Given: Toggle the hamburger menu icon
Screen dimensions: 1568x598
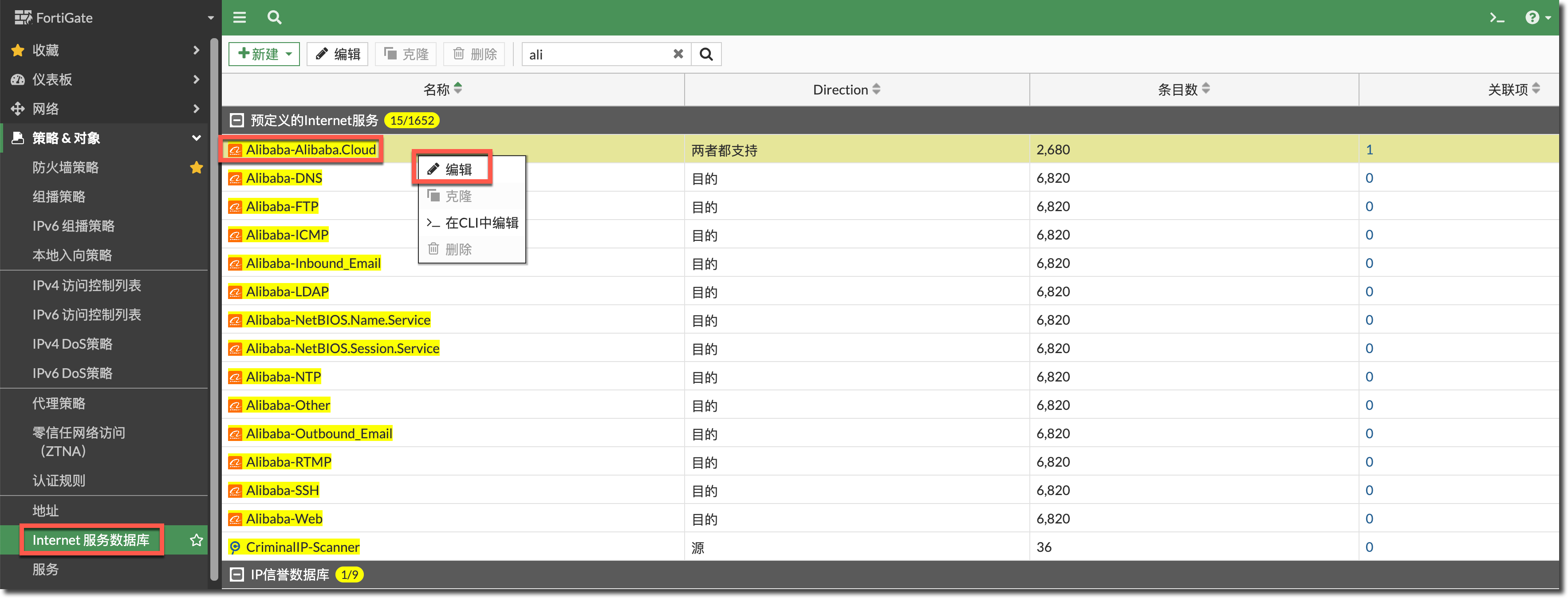Looking at the screenshot, I should (x=239, y=17).
